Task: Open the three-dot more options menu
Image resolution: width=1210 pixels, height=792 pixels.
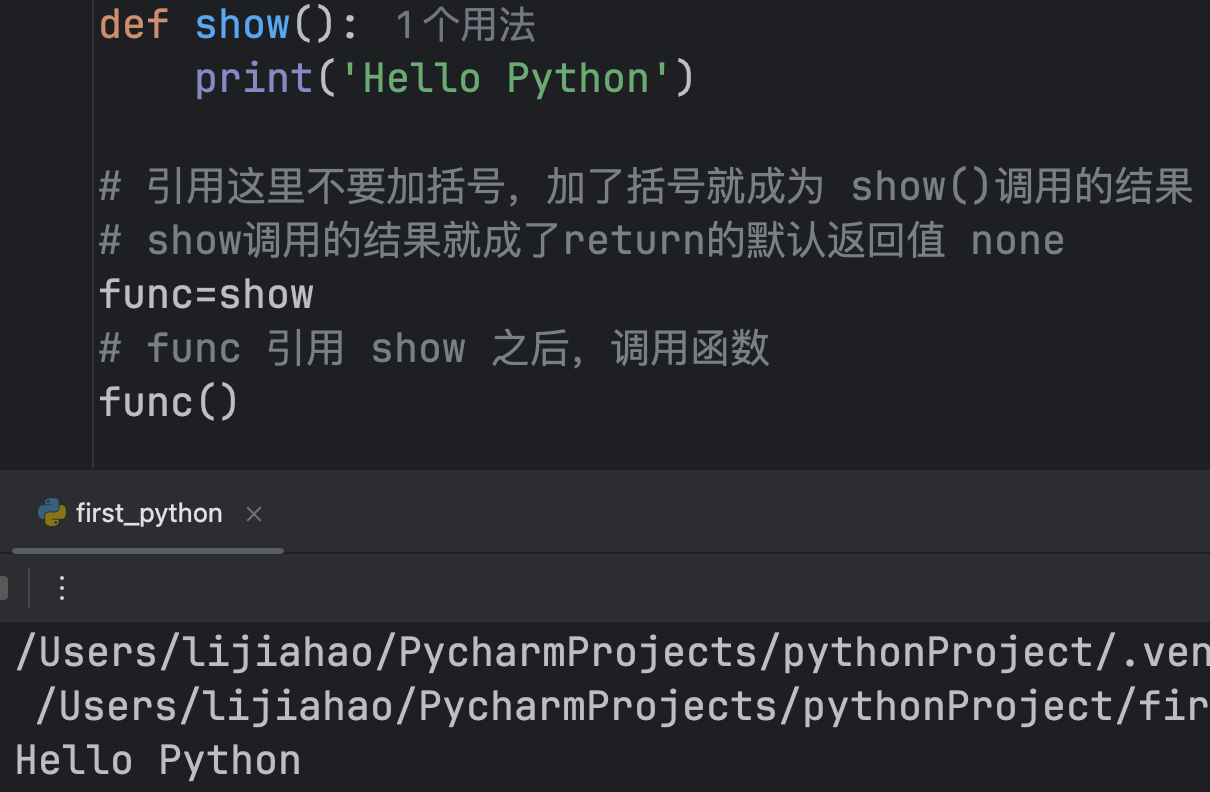Action: tap(62, 588)
